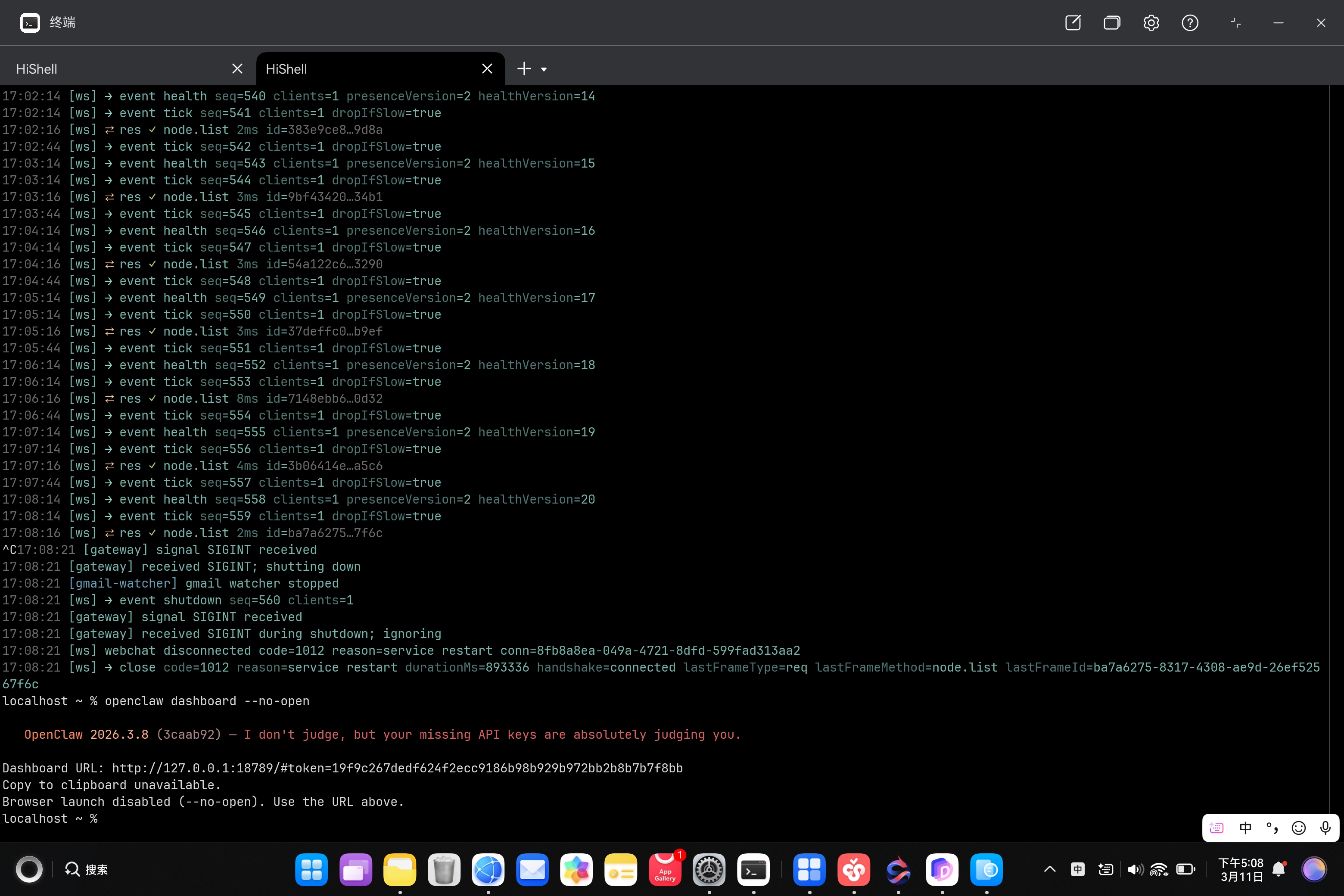Click the multi-window icon in the title bar

[x=1111, y=23]
